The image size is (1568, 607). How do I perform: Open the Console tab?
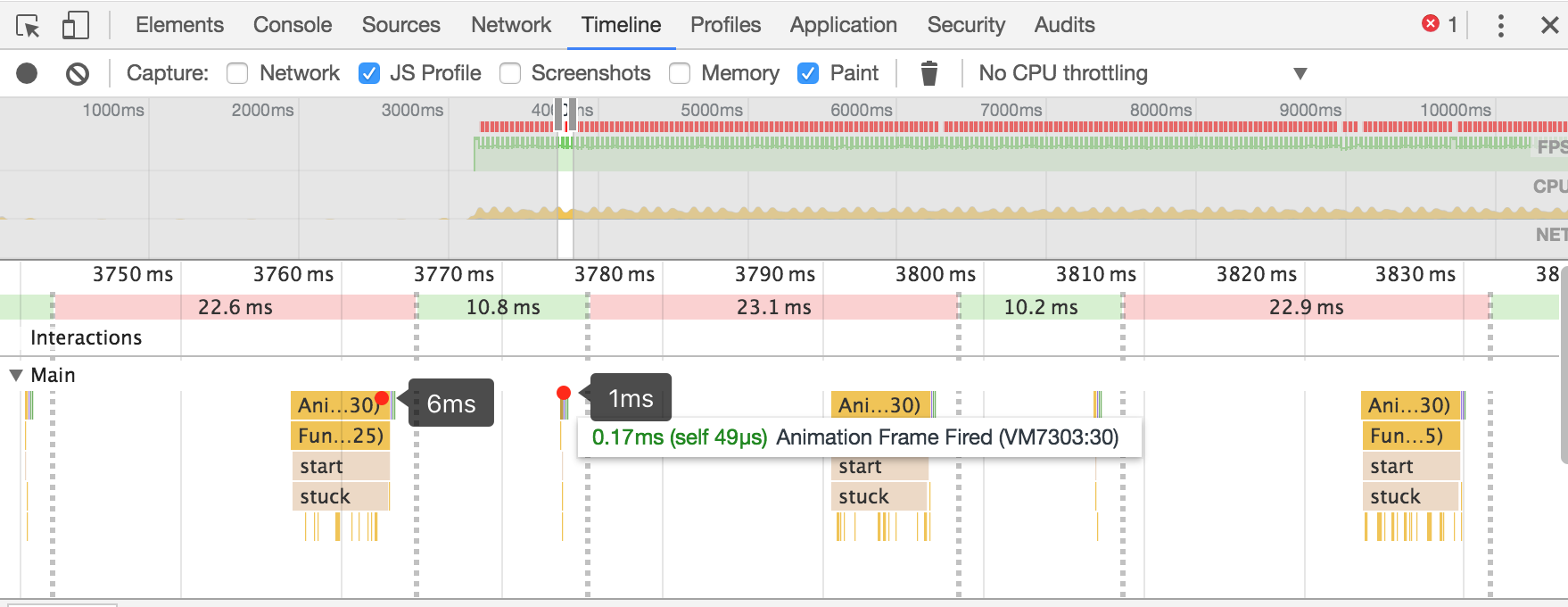point(293,25)
